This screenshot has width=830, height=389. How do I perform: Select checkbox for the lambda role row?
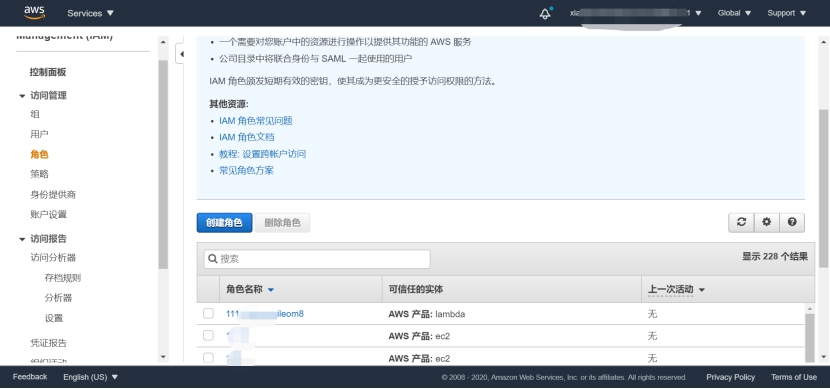(x=208, y=314)
